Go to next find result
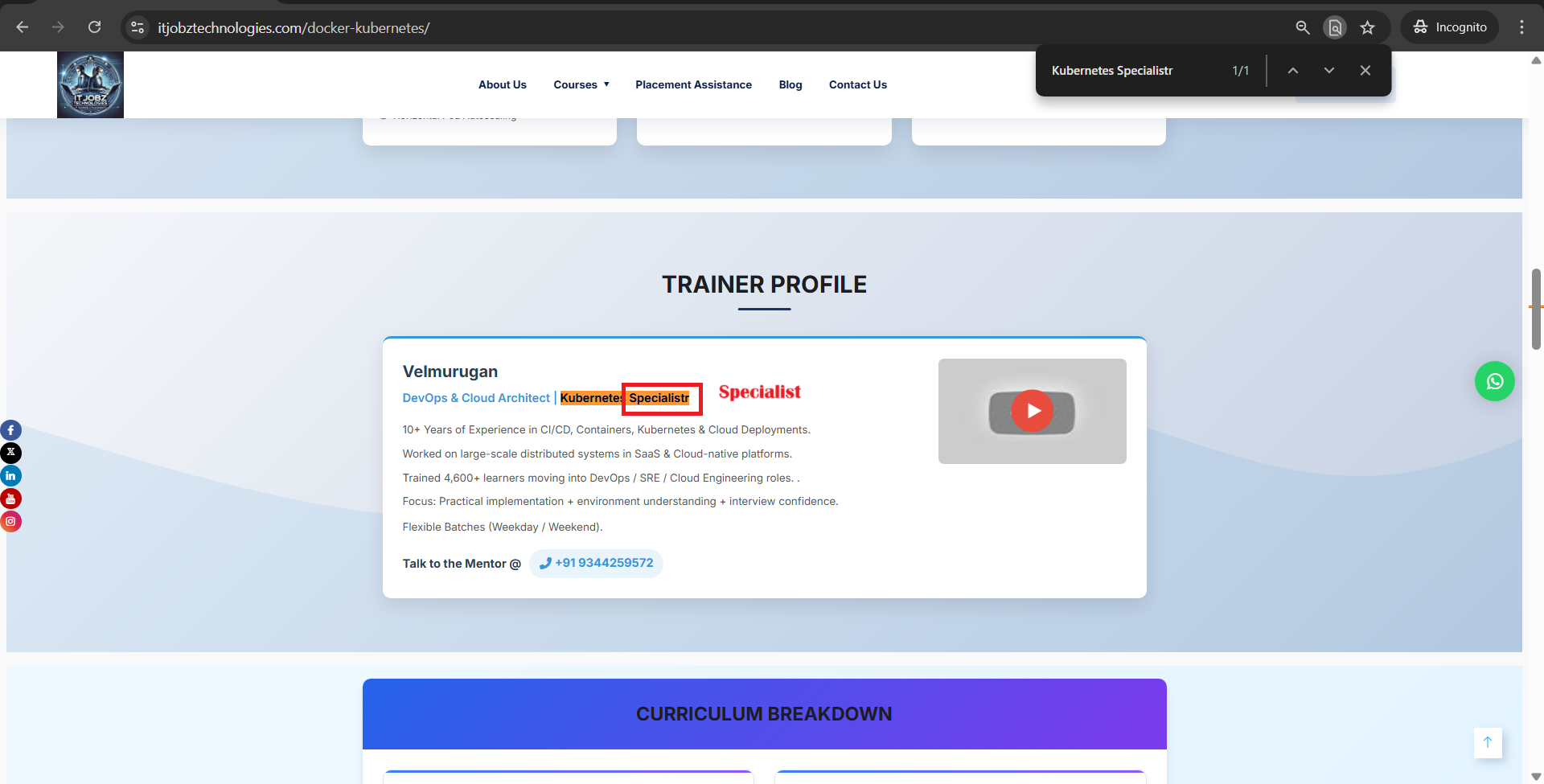The width and height of the screenshot is (1544, 784). pos(1329,71)
